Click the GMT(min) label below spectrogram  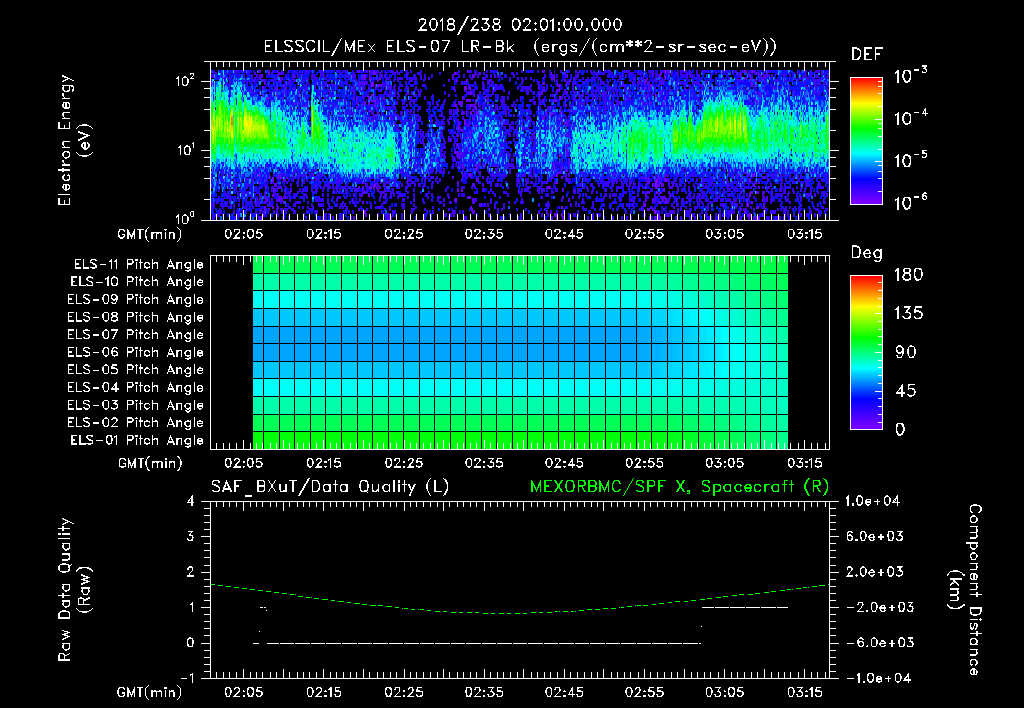tap(150, 234)
